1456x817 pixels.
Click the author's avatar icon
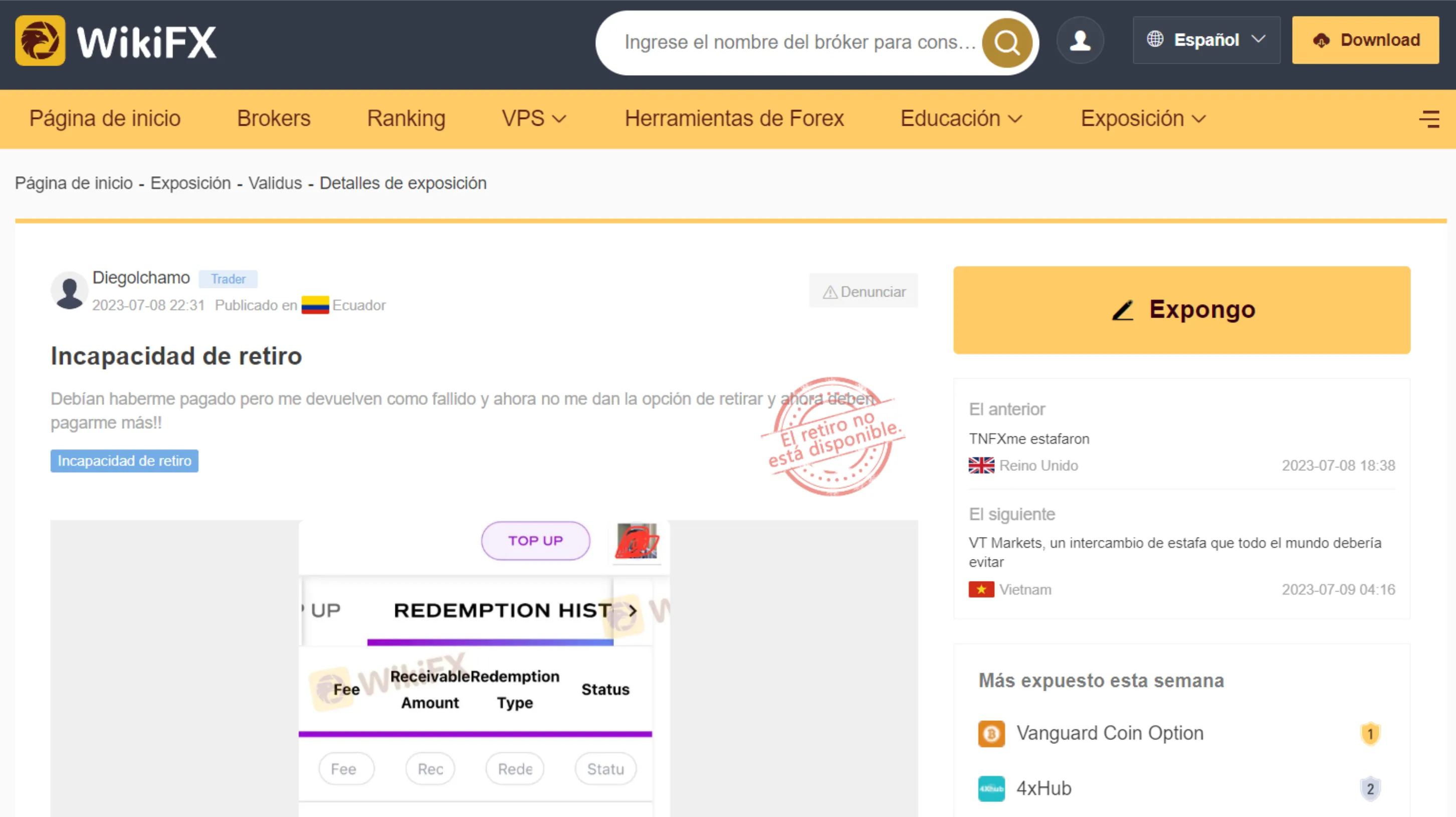coord(70,291)
